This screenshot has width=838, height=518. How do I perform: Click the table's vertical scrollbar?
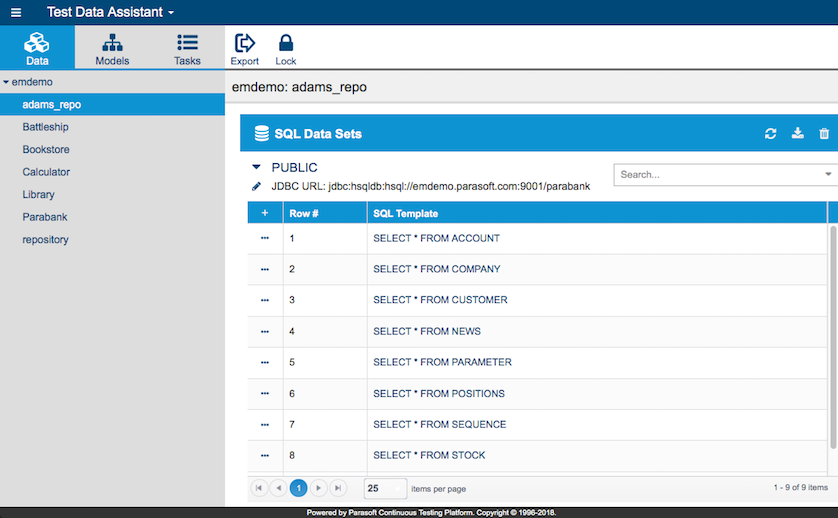[x=833, y=337]
